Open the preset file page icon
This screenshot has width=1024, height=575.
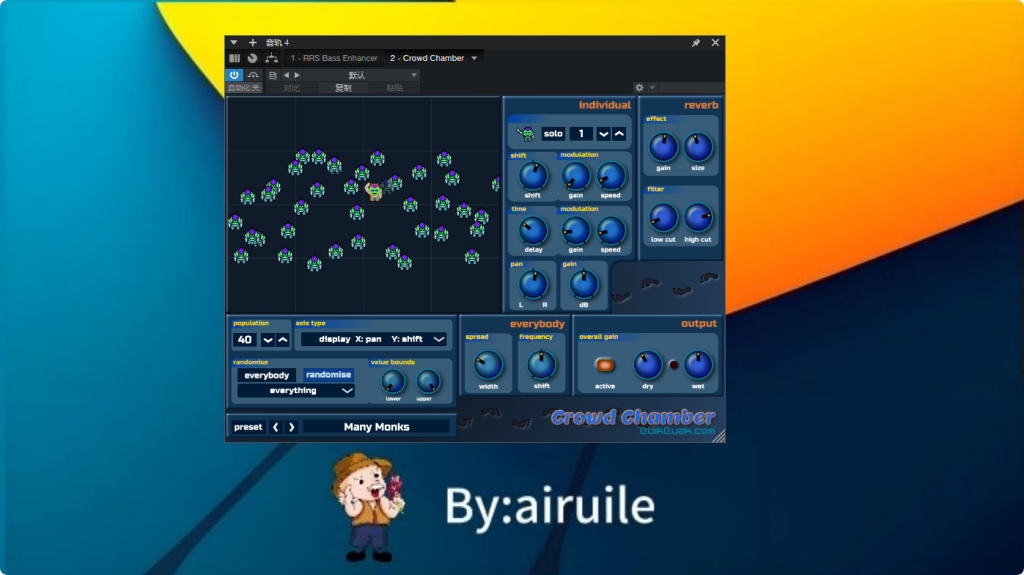pos(273,75)
